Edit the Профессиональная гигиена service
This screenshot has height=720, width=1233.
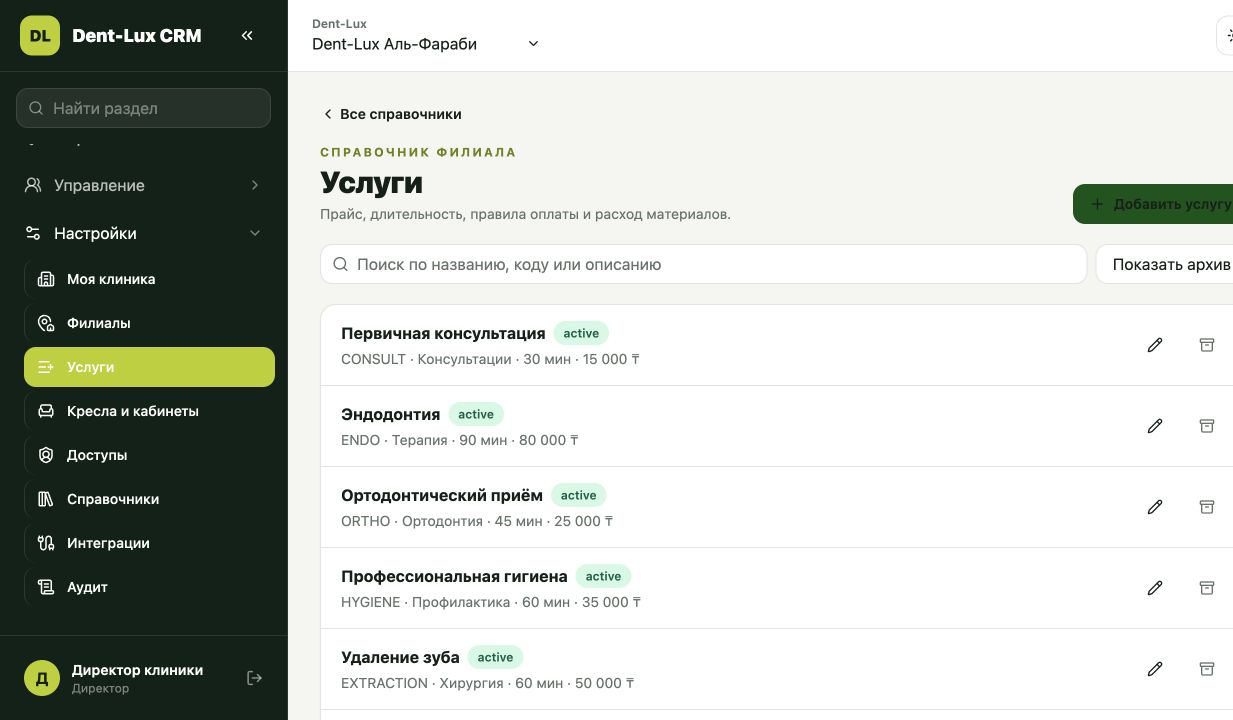click(x=1155, y=588)
